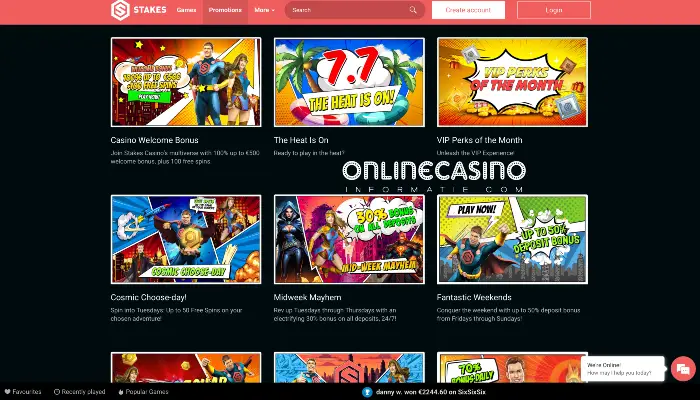The width and height of the screenshot is (700, 401).
Task: Open the Casino Welcome Bonus banner
Action: pos(186,82)
